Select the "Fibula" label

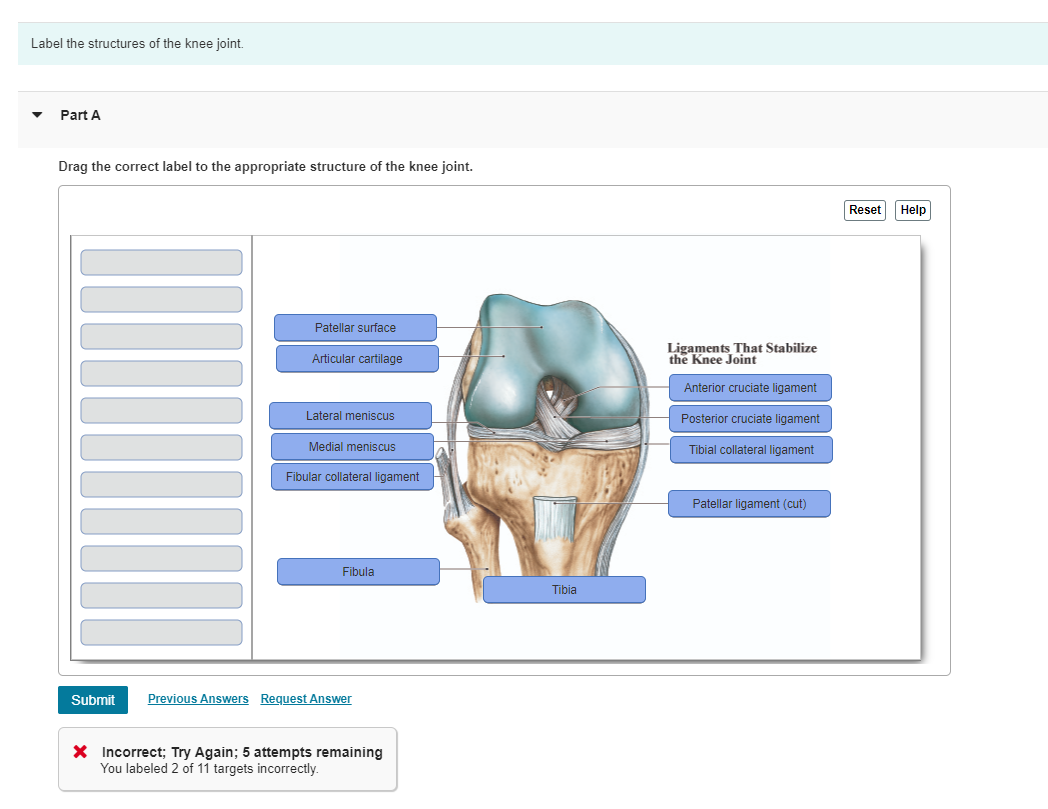click(358, 571)
